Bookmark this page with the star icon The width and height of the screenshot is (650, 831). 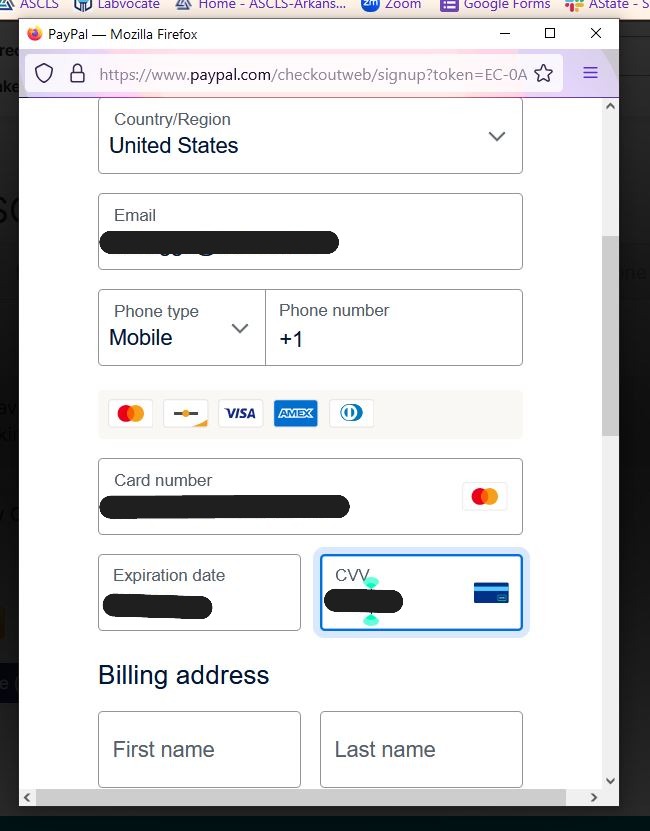click(x=543, y=73)
